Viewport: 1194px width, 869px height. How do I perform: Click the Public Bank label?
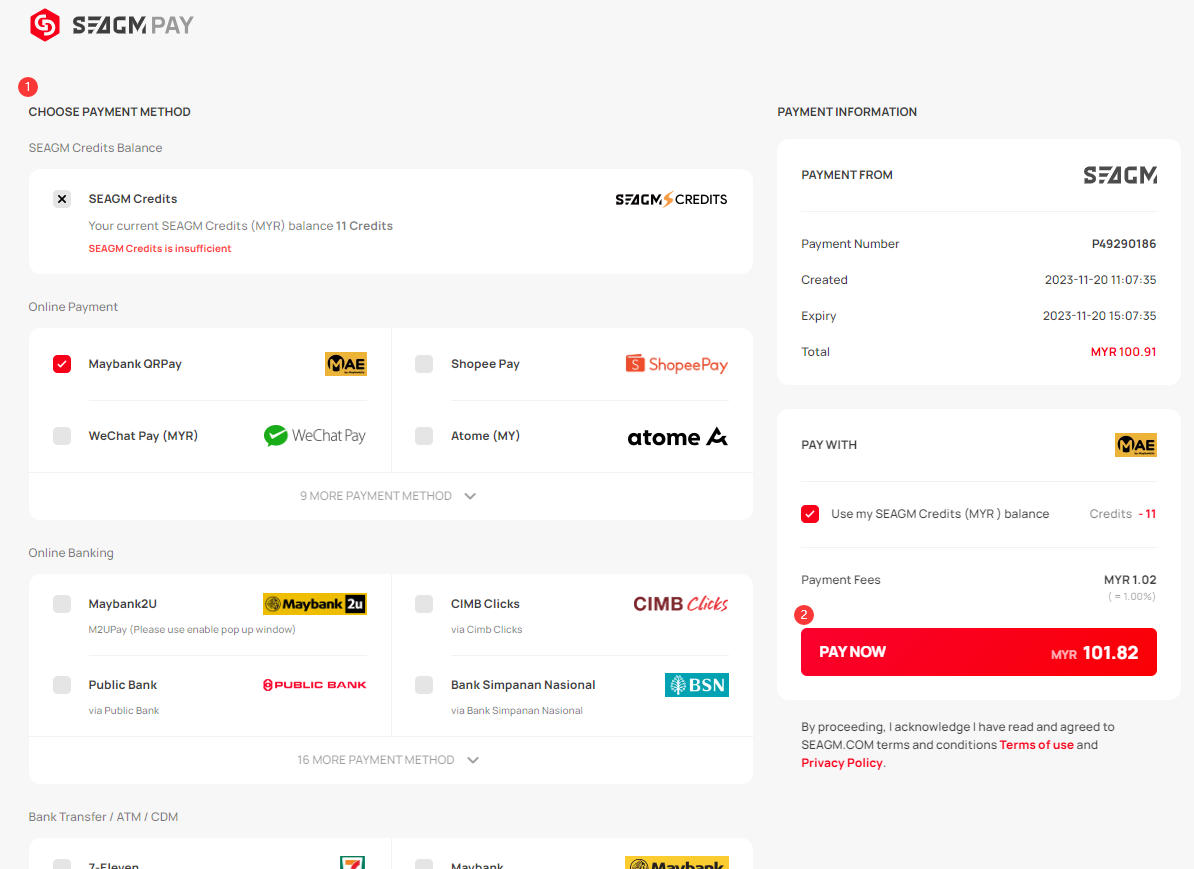[123, 685]
